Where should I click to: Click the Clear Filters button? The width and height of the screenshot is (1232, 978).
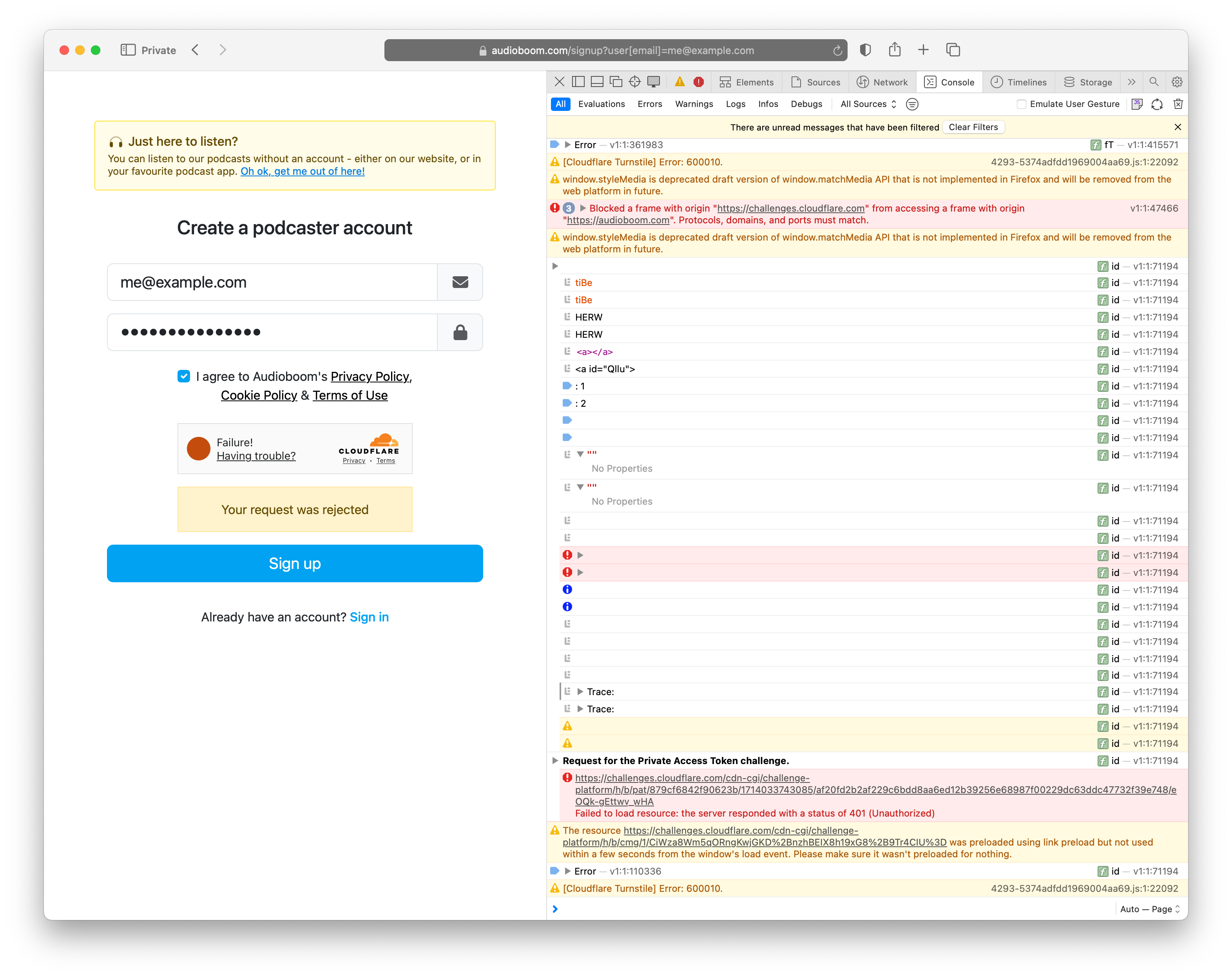pyautogui.click(x=973, y=127)
